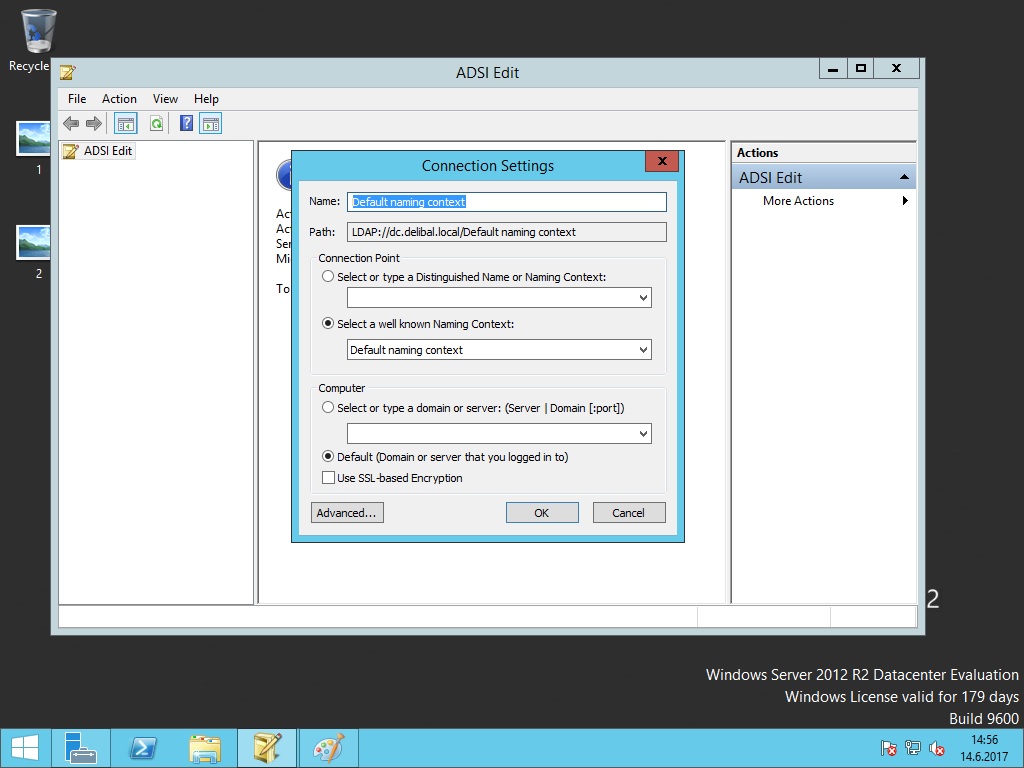Open Help via the question mark icon
This screenshot has width=1024, height=768.
pyautogui.click(x=186, y=123)
